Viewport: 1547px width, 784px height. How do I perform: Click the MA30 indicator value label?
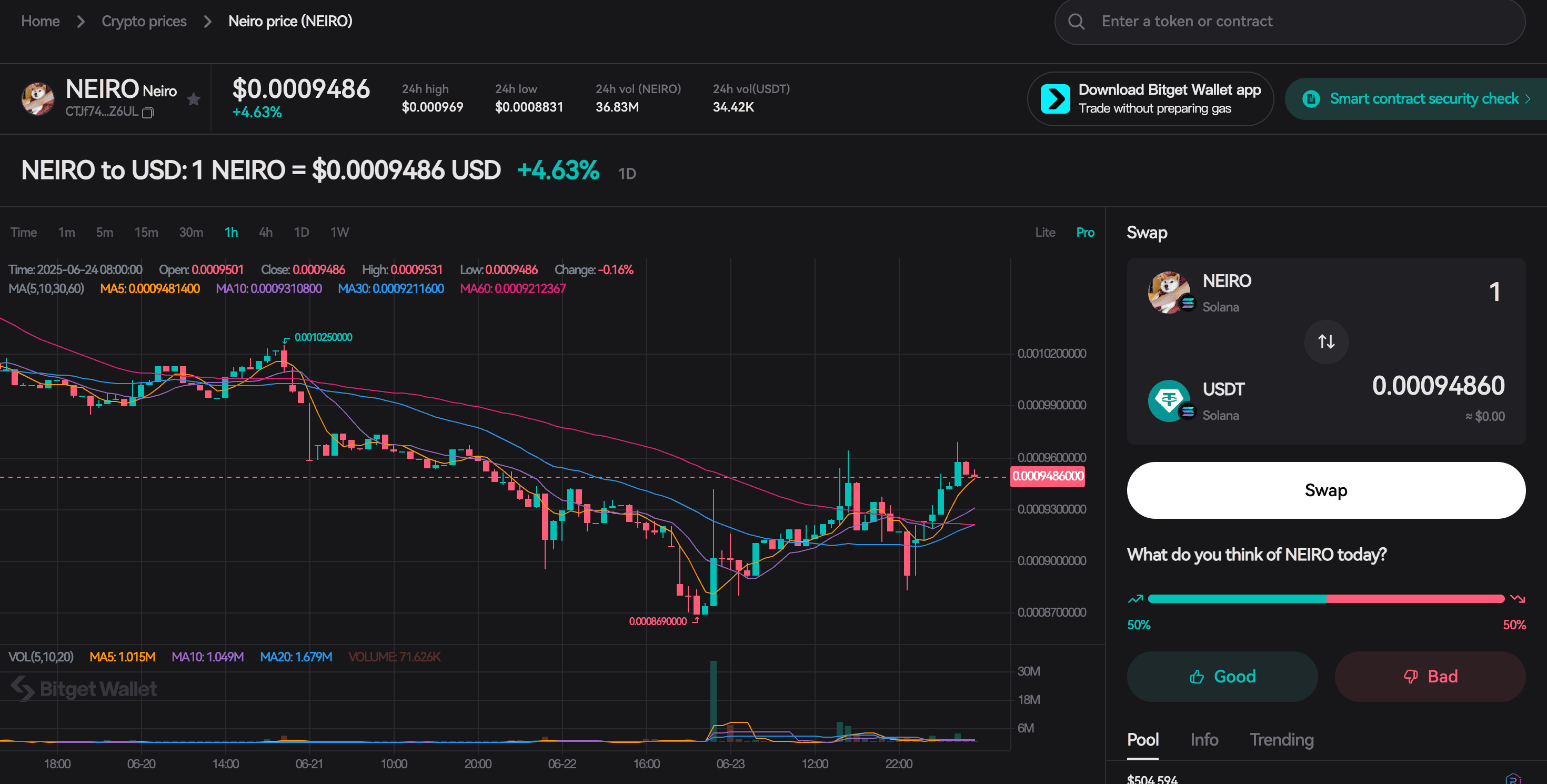[x=391, y=289]
